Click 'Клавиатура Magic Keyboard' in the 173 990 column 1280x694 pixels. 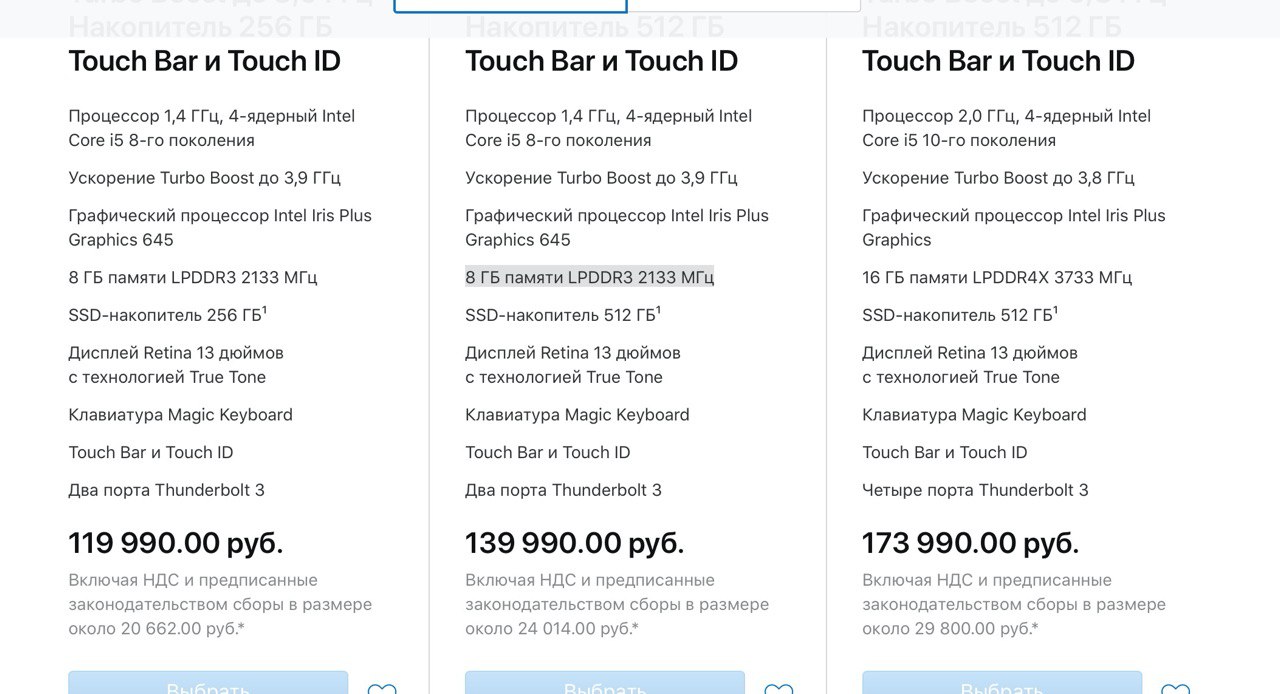[974, 415]
